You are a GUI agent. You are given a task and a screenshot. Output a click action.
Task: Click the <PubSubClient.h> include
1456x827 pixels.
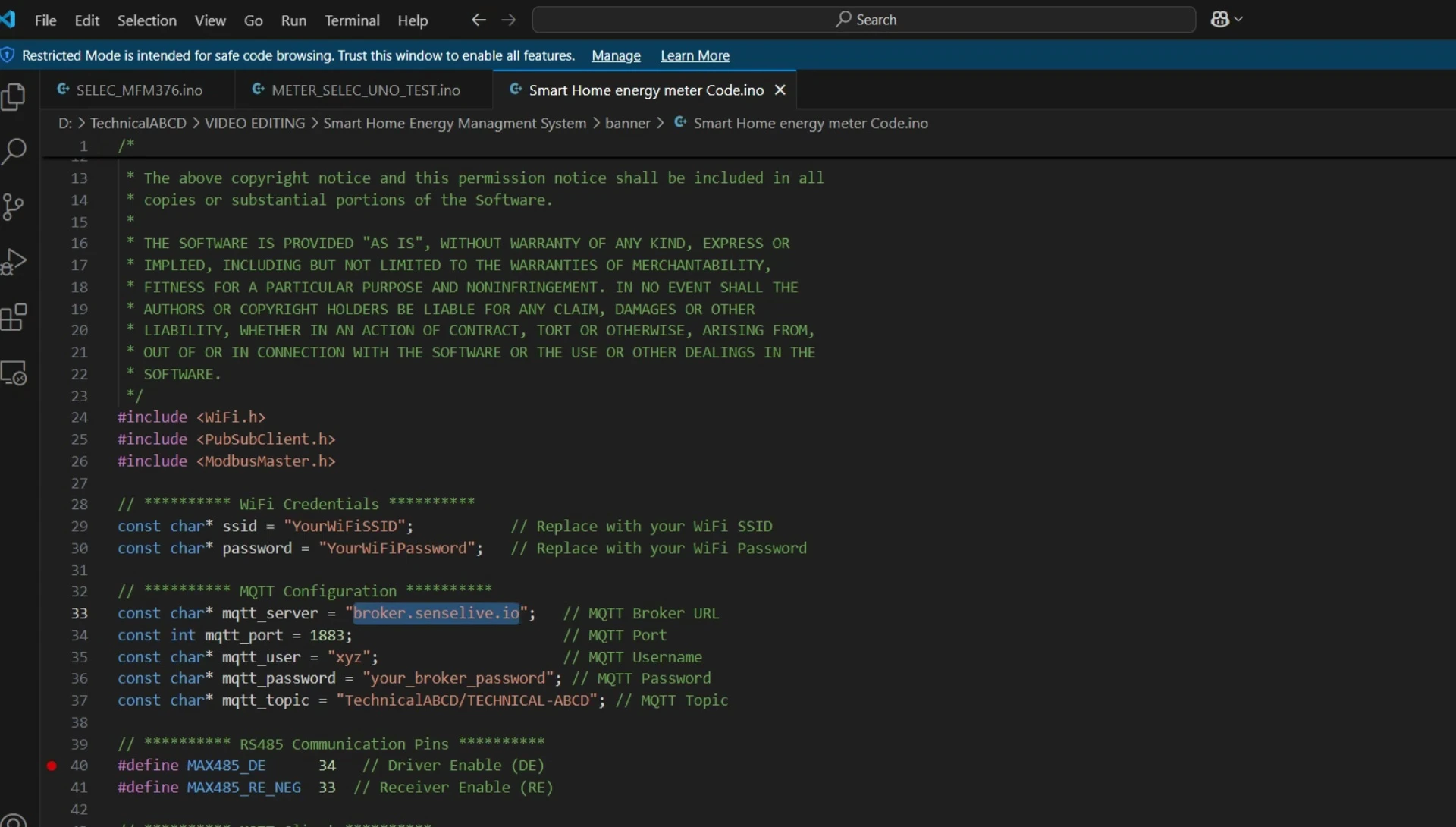[266, 439]
